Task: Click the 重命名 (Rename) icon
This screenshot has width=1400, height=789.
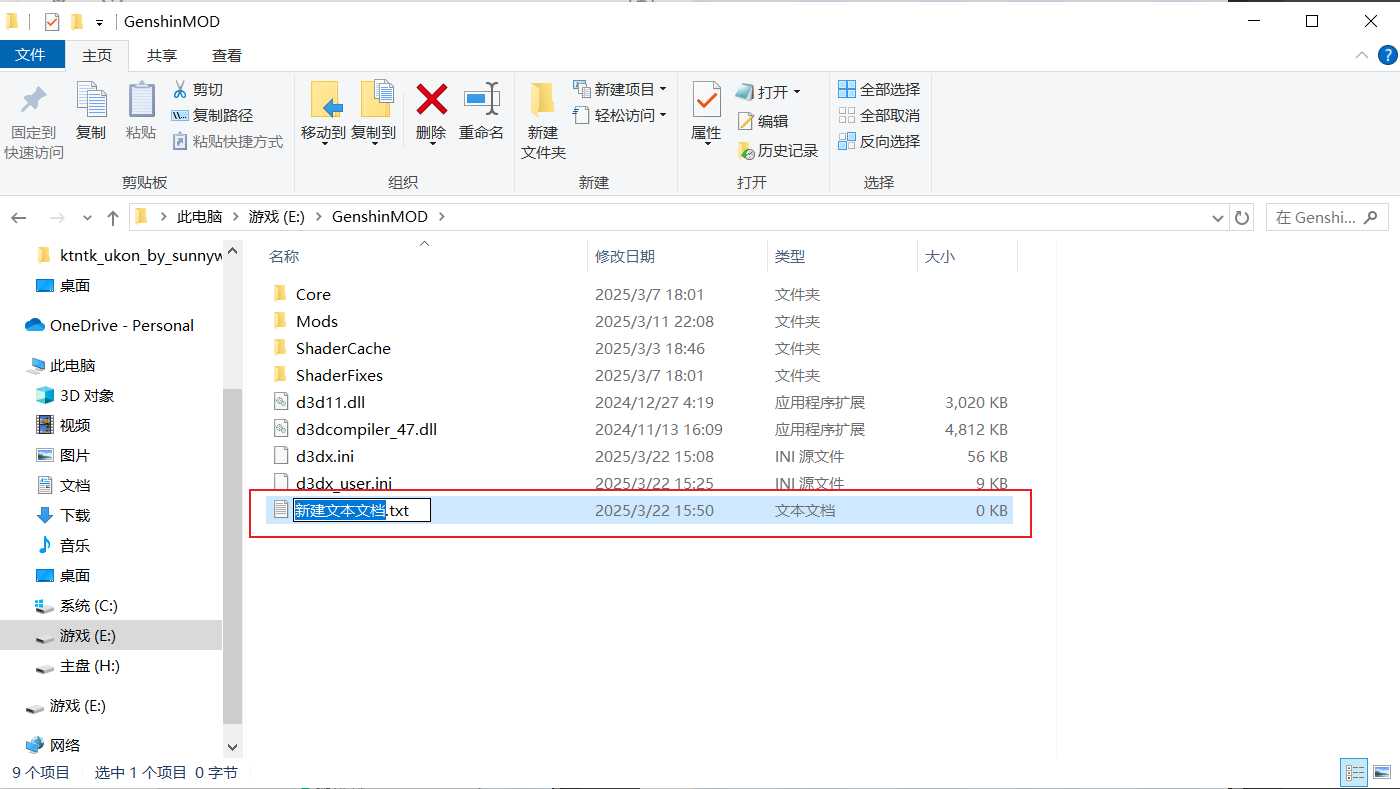Action: click(x=481, y=113)
